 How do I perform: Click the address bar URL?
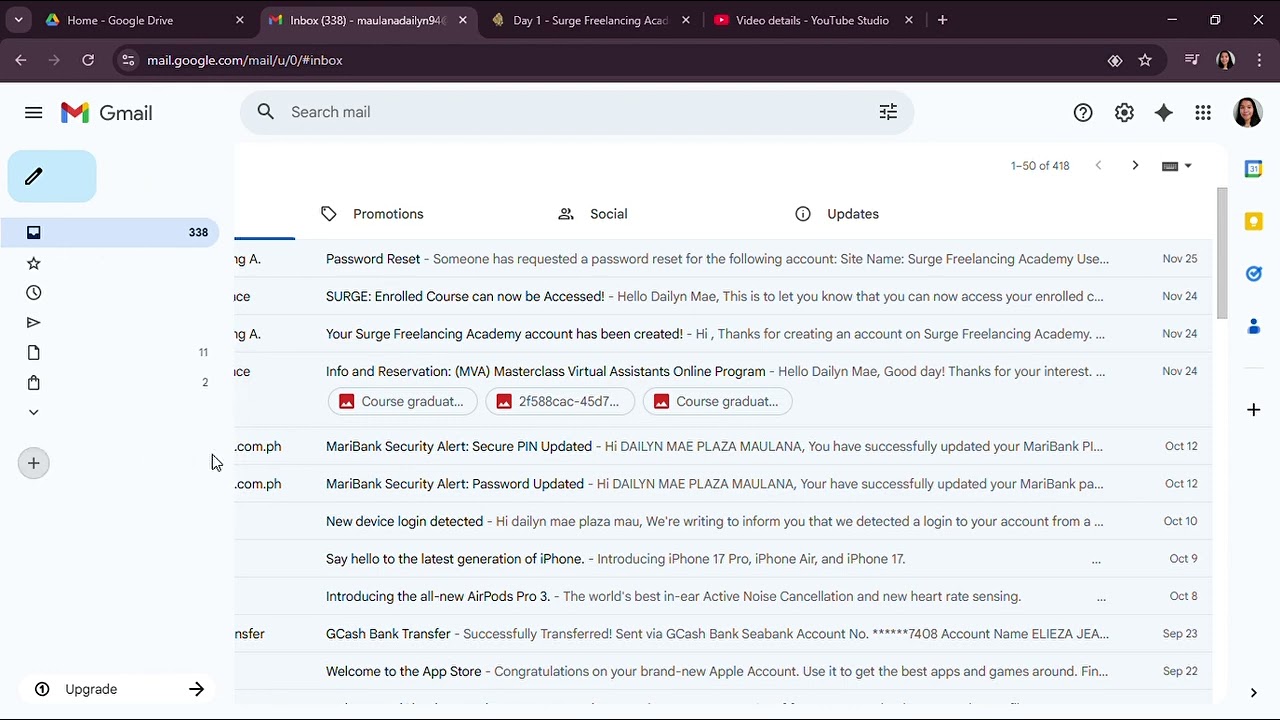245,60
